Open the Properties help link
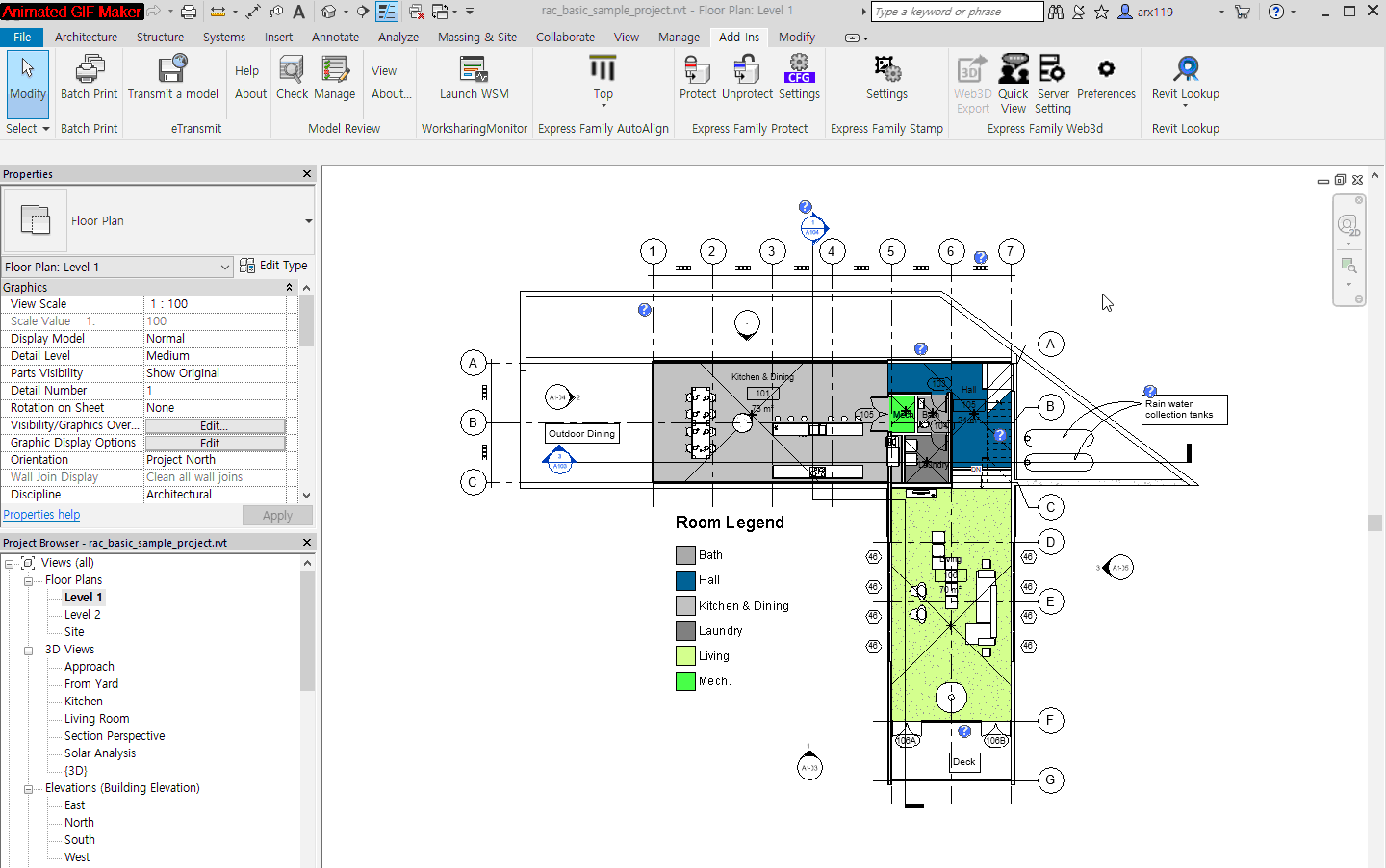 tap(41, 515)
